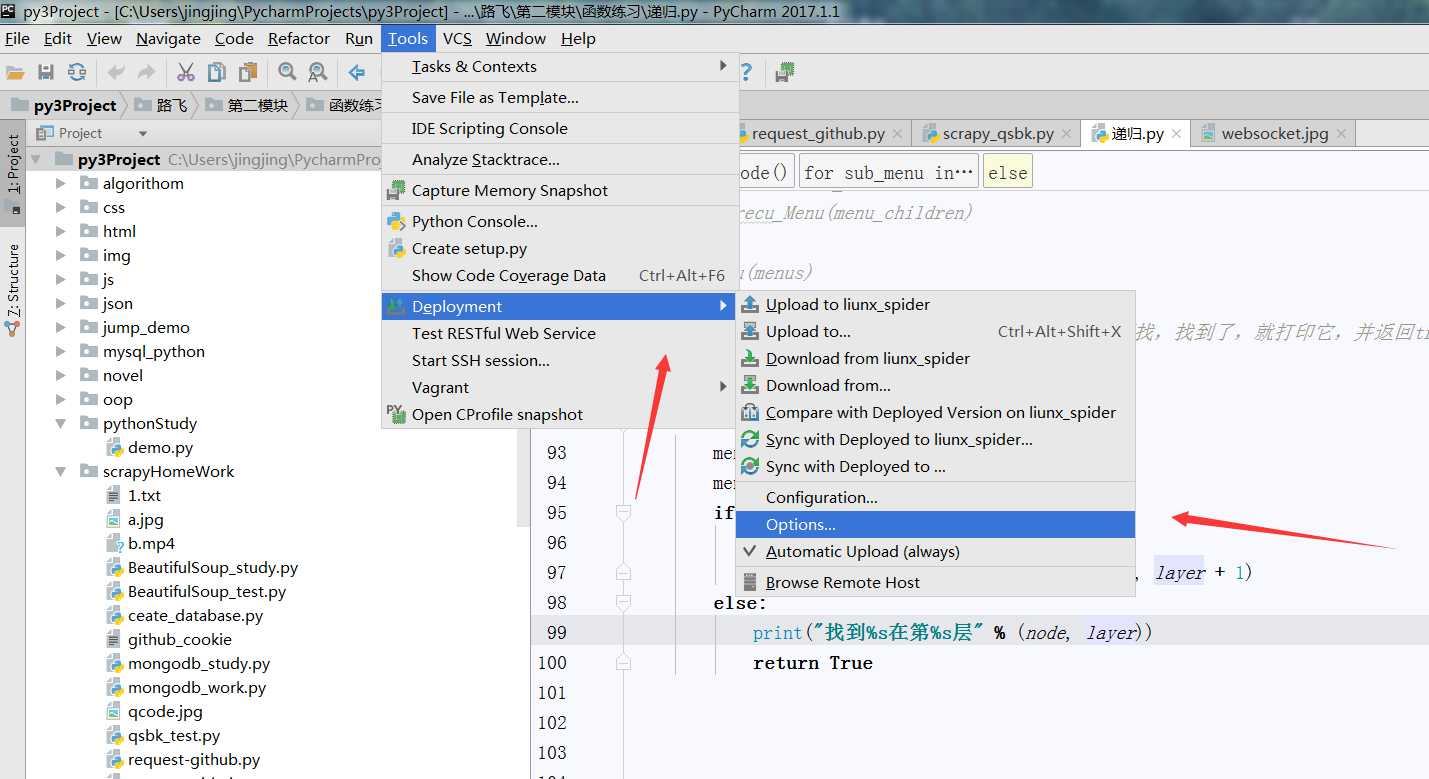This screenshot has height=779, width=1429.
Task: Click the Replace magnifier icon
Action: (x=317, y=72)
